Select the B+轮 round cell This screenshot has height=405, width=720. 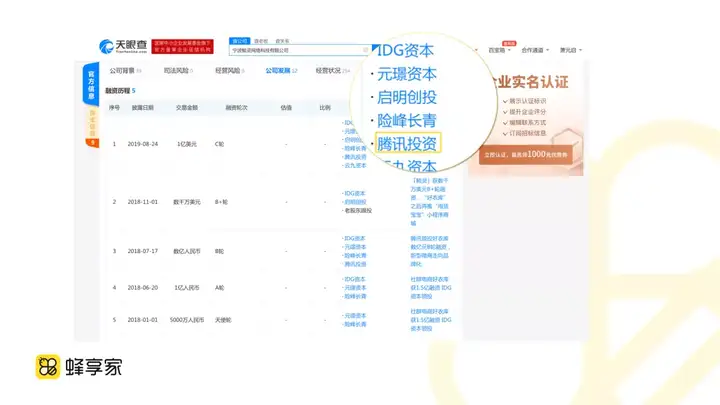[221, 202]
